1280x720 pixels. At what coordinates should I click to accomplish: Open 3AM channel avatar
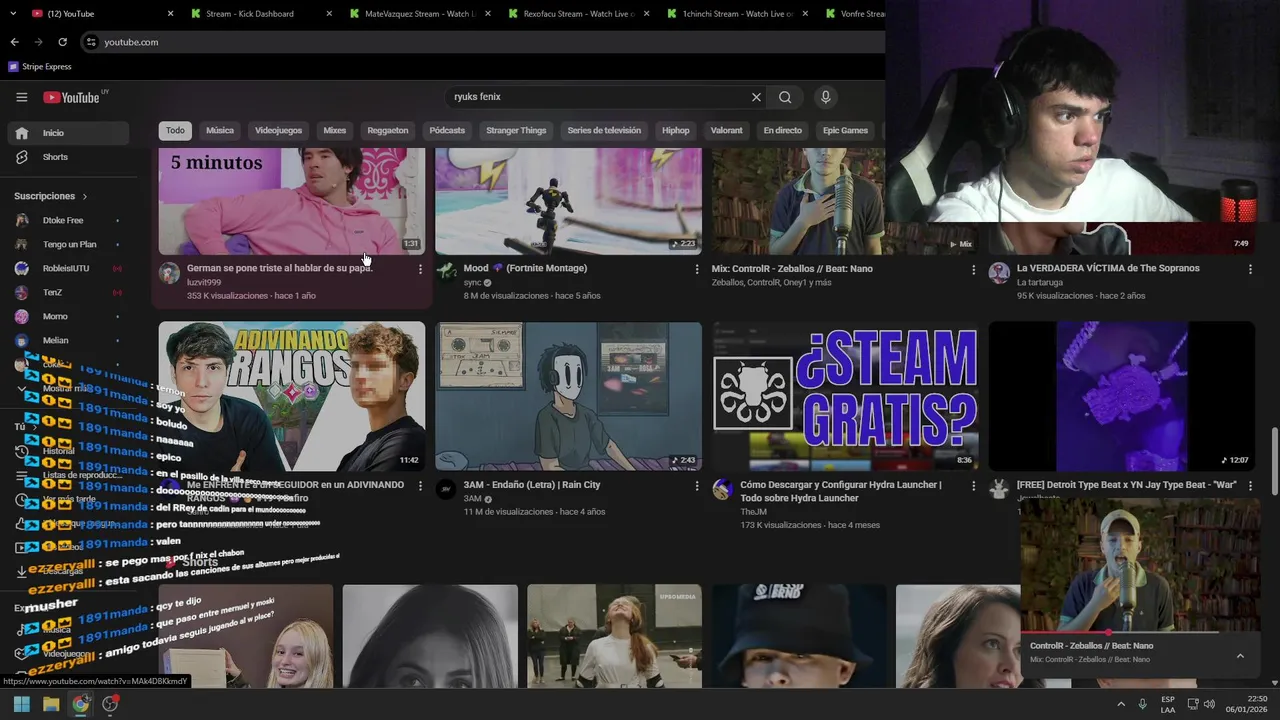(x=446, y=489)
